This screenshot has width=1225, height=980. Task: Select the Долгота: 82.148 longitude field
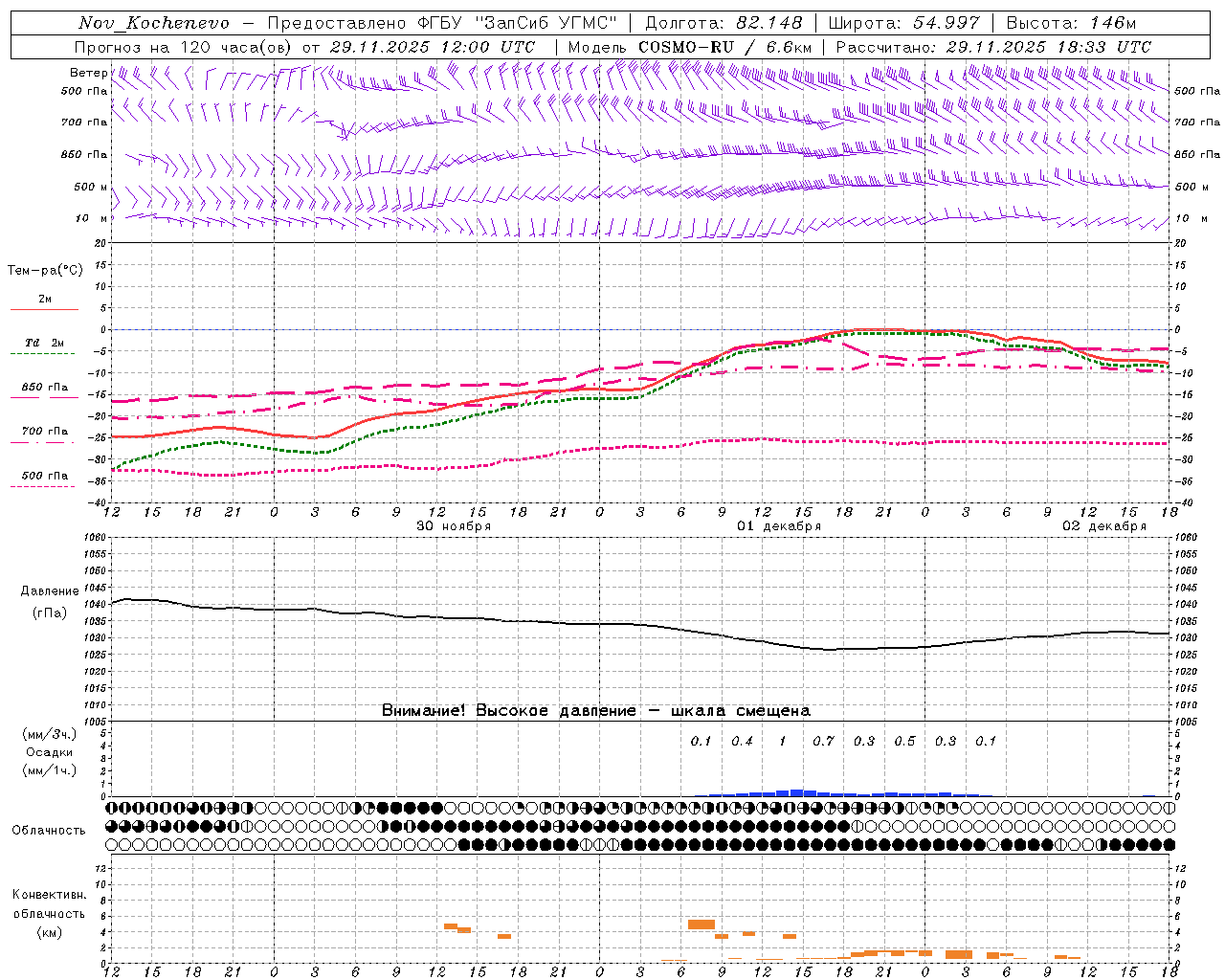724,23
